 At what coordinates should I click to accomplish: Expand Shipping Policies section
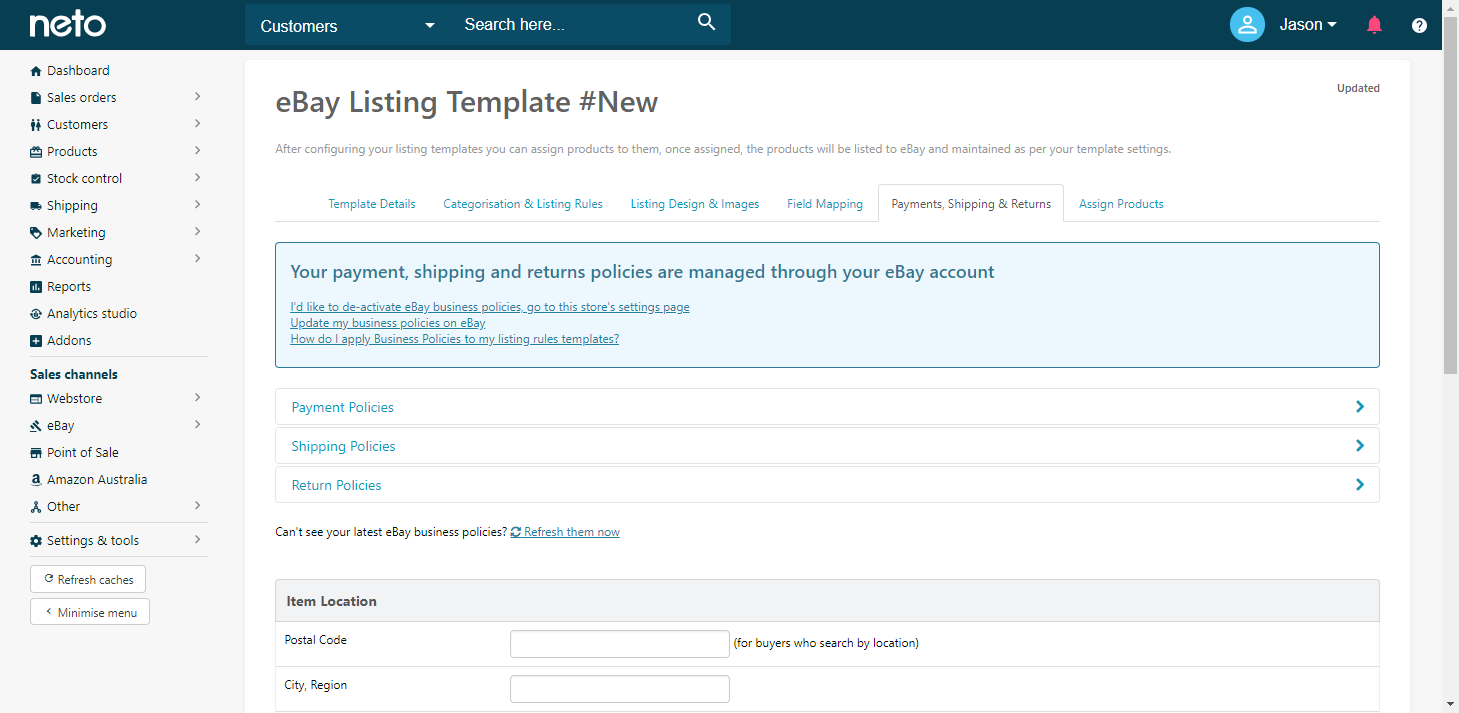[827, 446]
